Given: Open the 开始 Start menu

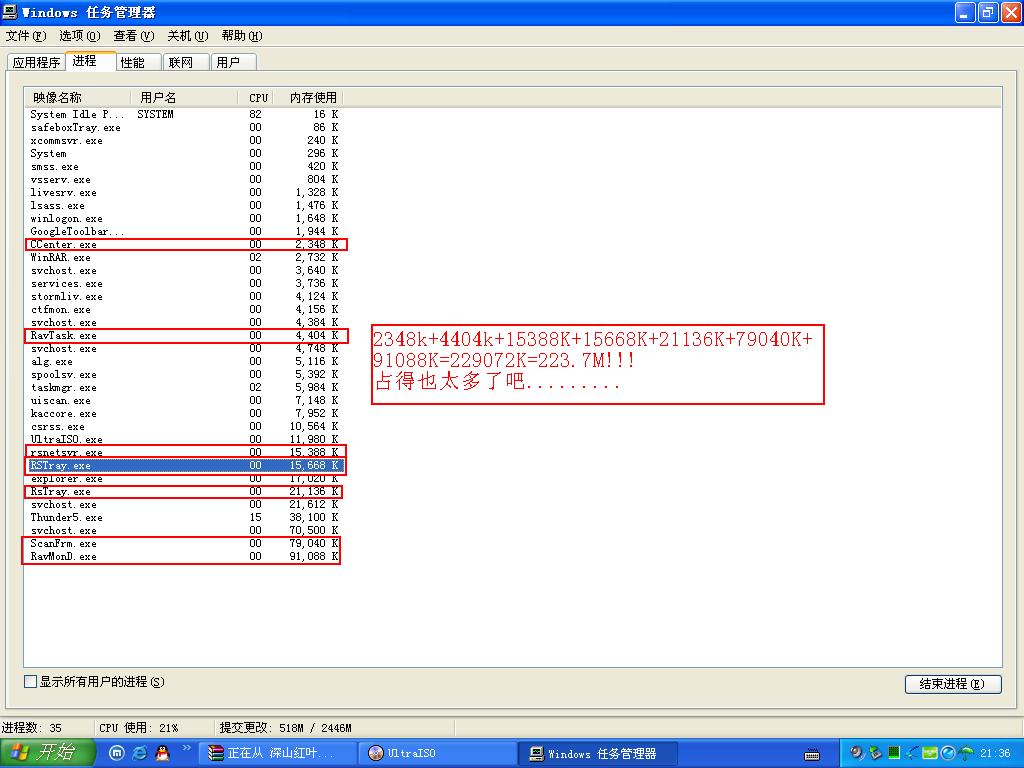Looking at the screenshot, I should [47, 753].
